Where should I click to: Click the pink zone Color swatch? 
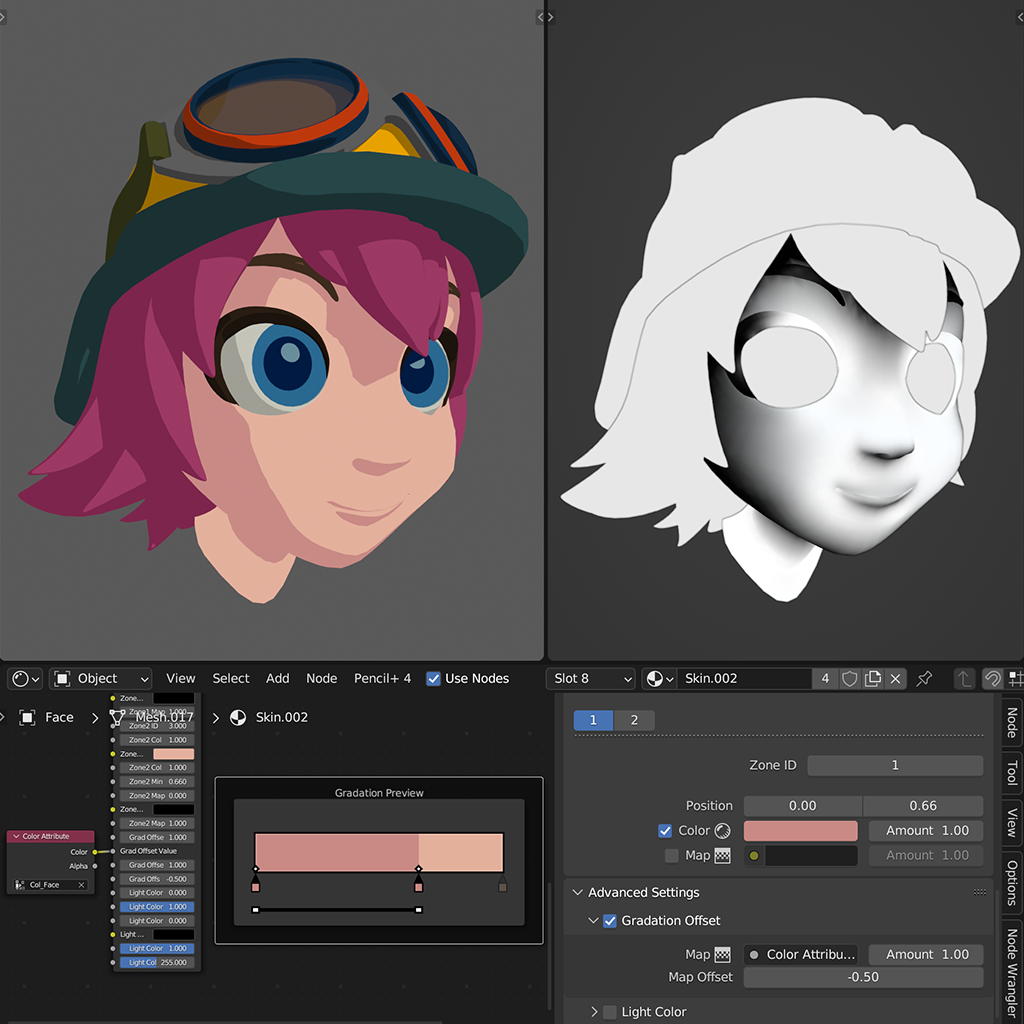click(800, 831)
